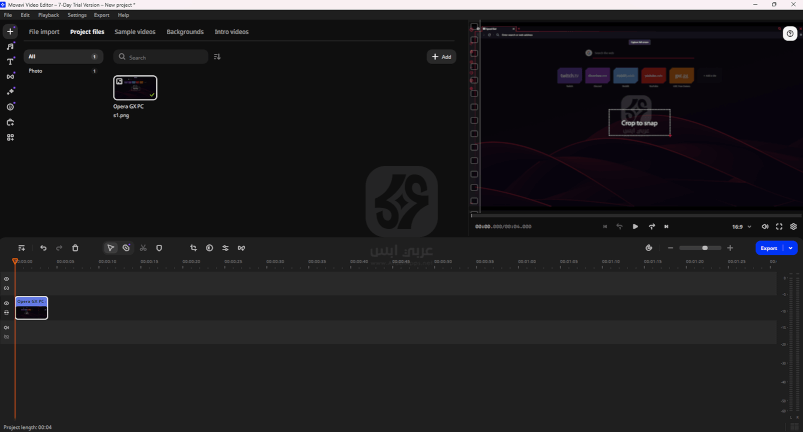Image resolution: width=803 pixels, height=432 pixels.
Task: Switch to the Sample videos tab
Action: 135,32
